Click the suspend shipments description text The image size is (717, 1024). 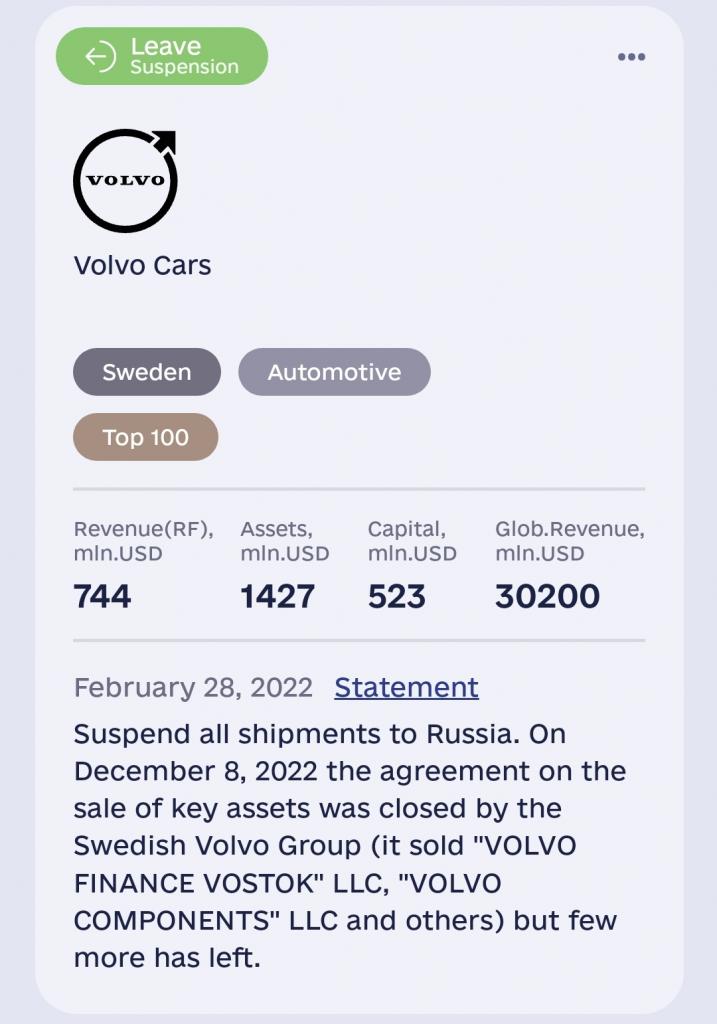[350, 846]
